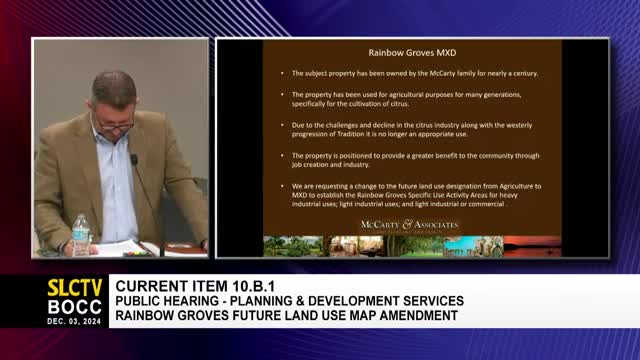640x360 pixels.
Task: Select the Dec. 03, 2024 date text
Action: [74, 321]
